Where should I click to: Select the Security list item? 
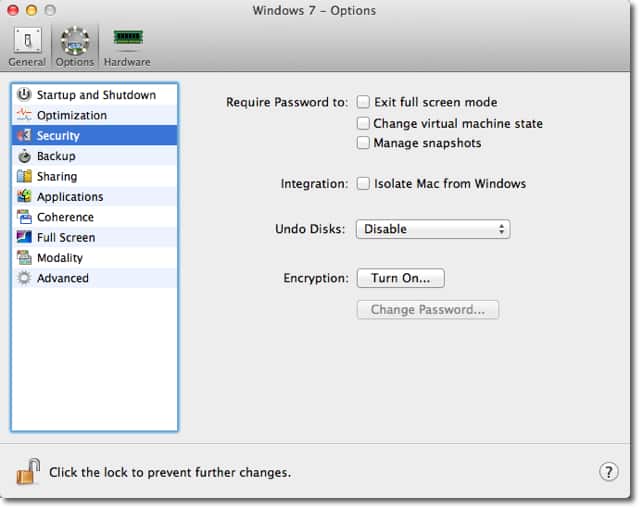coord(95,135)
